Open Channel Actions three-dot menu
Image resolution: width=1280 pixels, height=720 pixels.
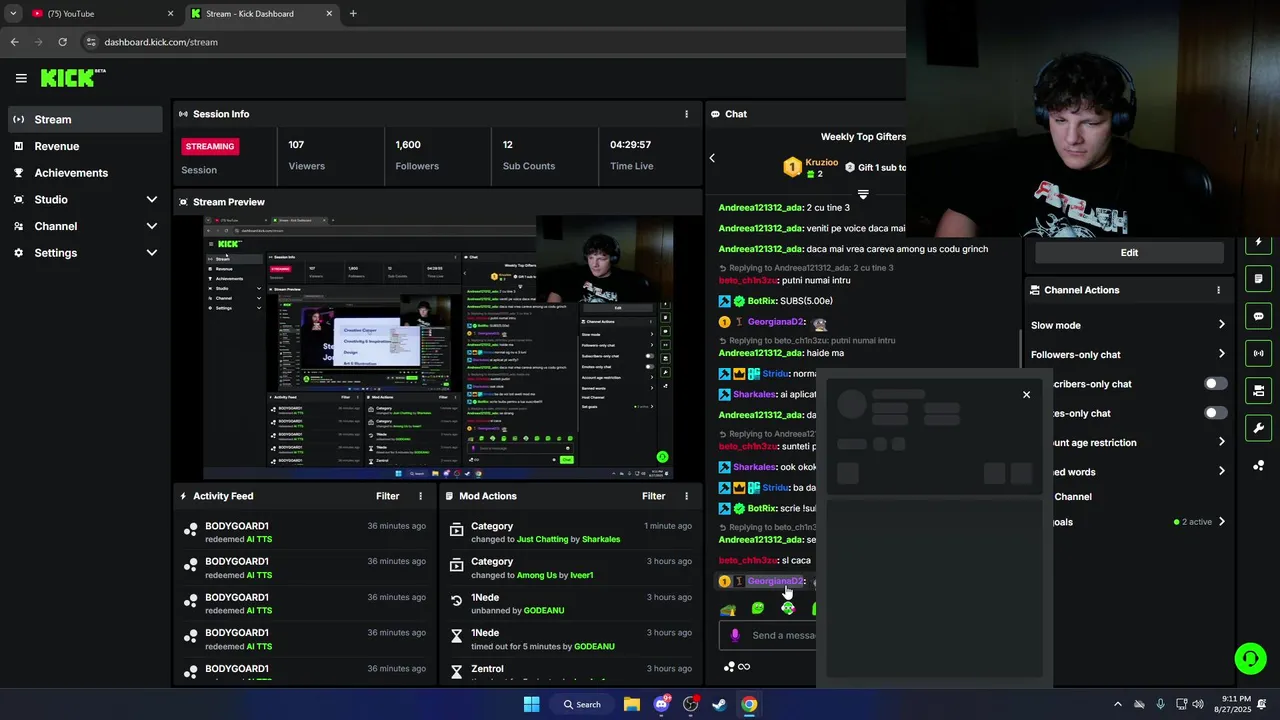[1218, 290]
